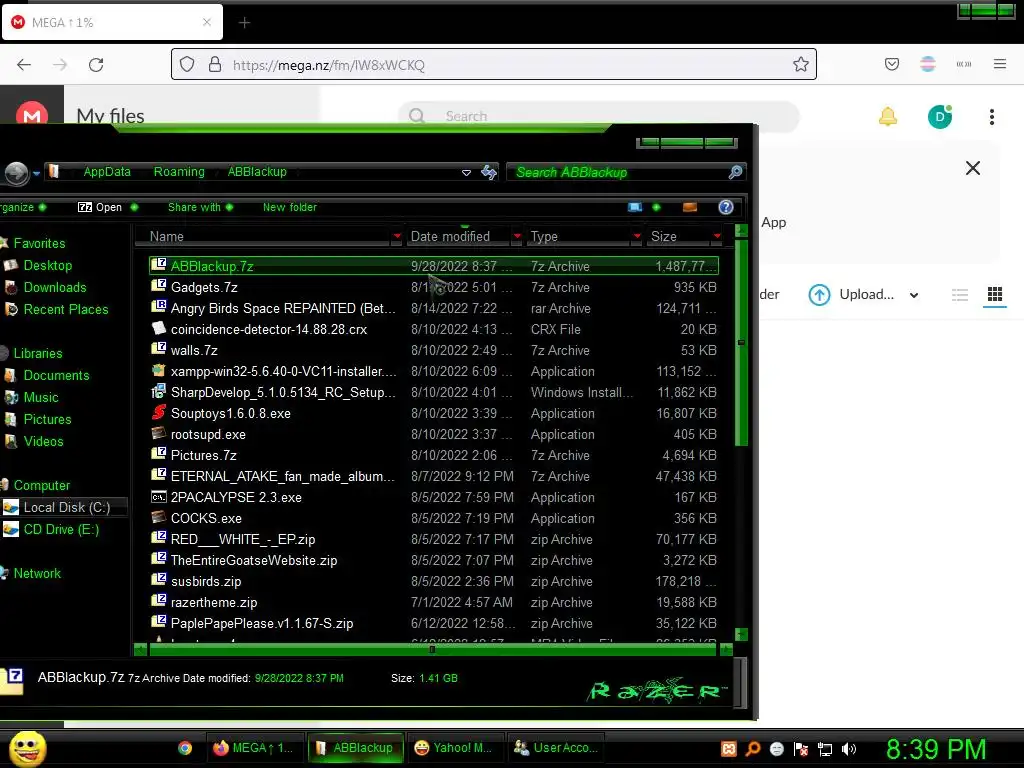Open MEGA three-dot options menu
This screenshot has height=768, width=1024.
991,117
